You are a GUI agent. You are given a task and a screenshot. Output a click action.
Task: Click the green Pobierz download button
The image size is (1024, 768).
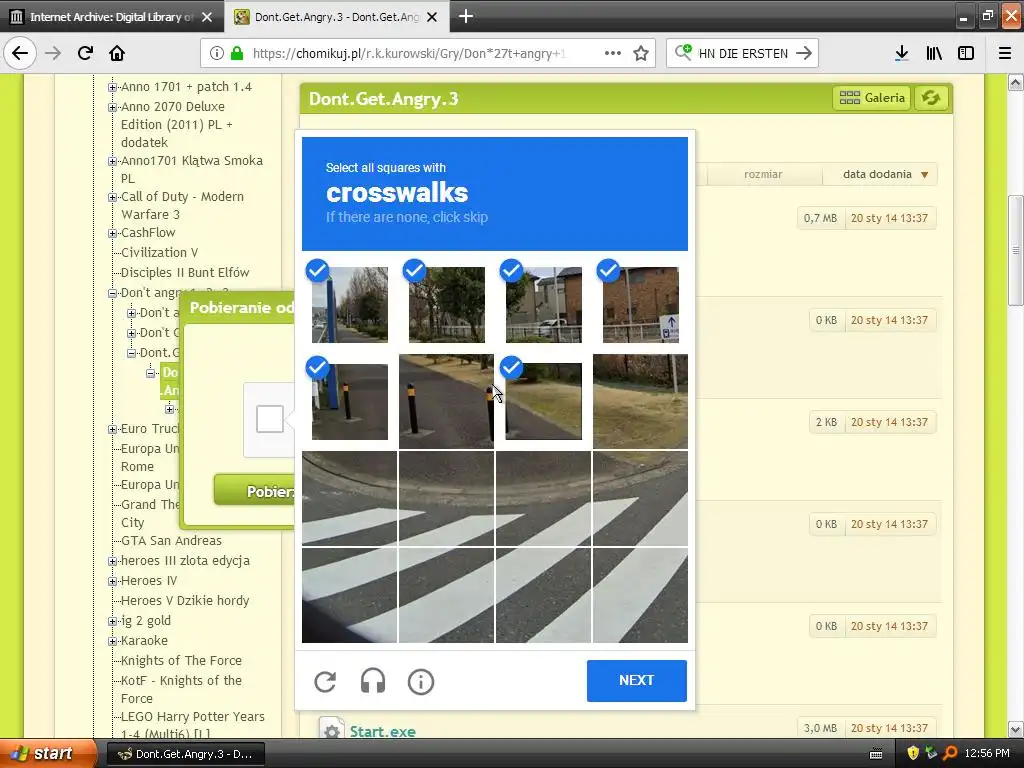255,491
